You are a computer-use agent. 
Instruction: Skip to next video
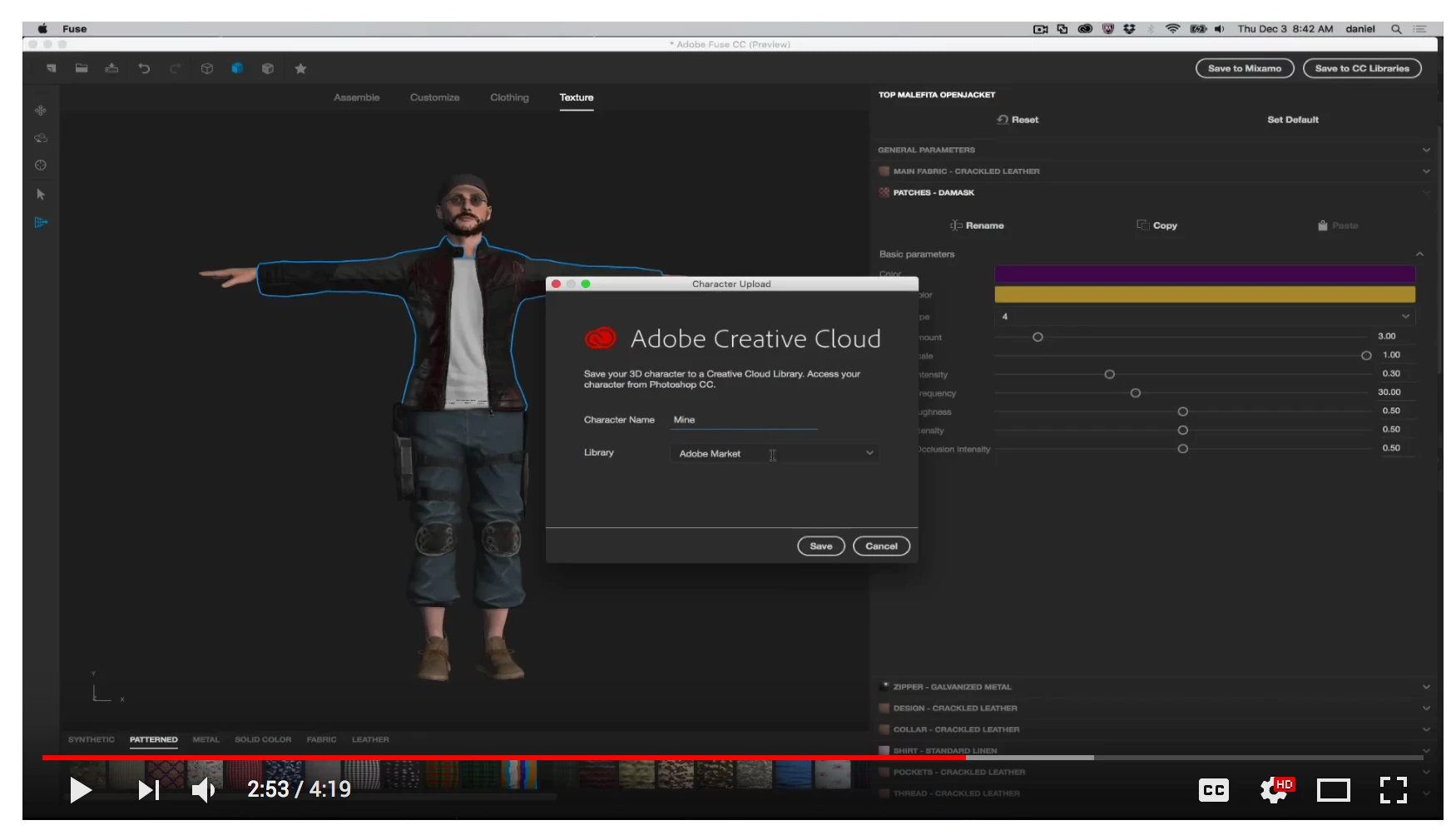[148, 790]
